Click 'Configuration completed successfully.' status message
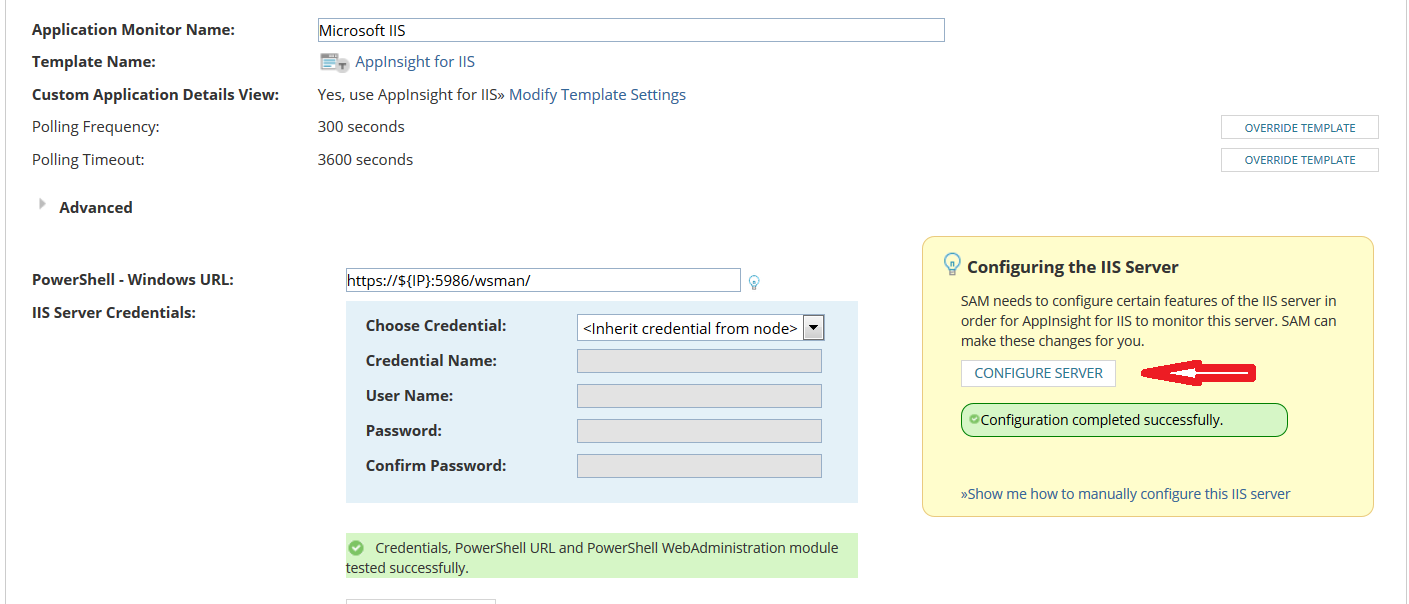This screenshot has height=604, width=1409. coord(1124,420)
